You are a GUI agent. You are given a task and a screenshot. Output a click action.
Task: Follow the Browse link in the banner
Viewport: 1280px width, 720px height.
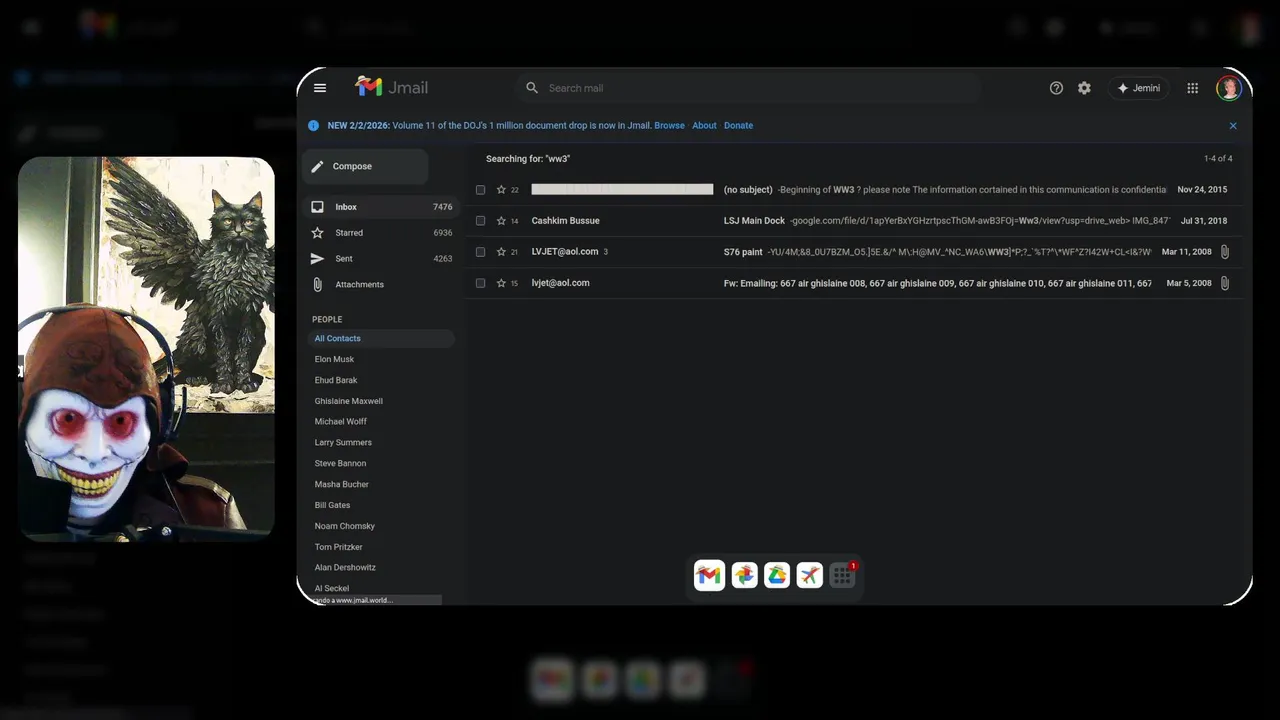[x=669, y=126]
